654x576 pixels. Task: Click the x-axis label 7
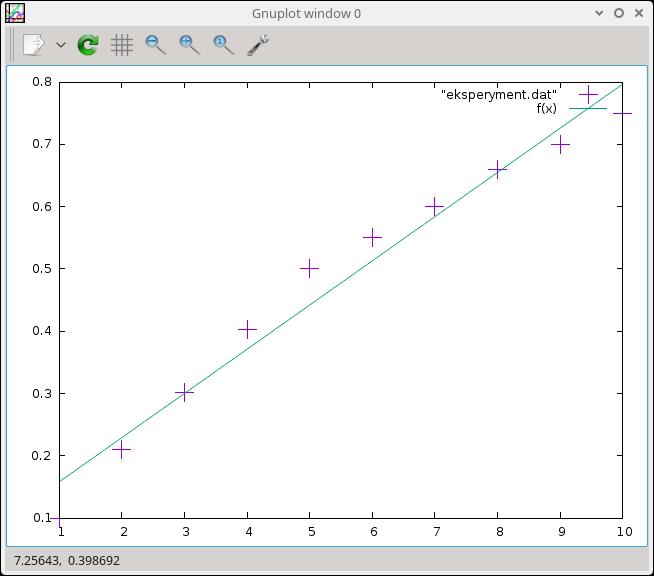coord(436,532)
